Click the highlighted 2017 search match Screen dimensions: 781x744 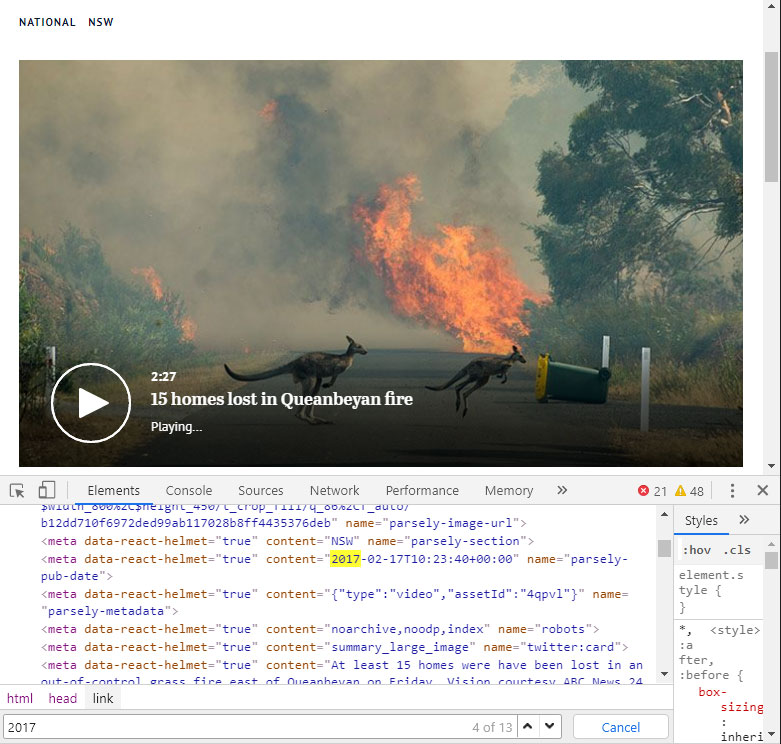345,559
